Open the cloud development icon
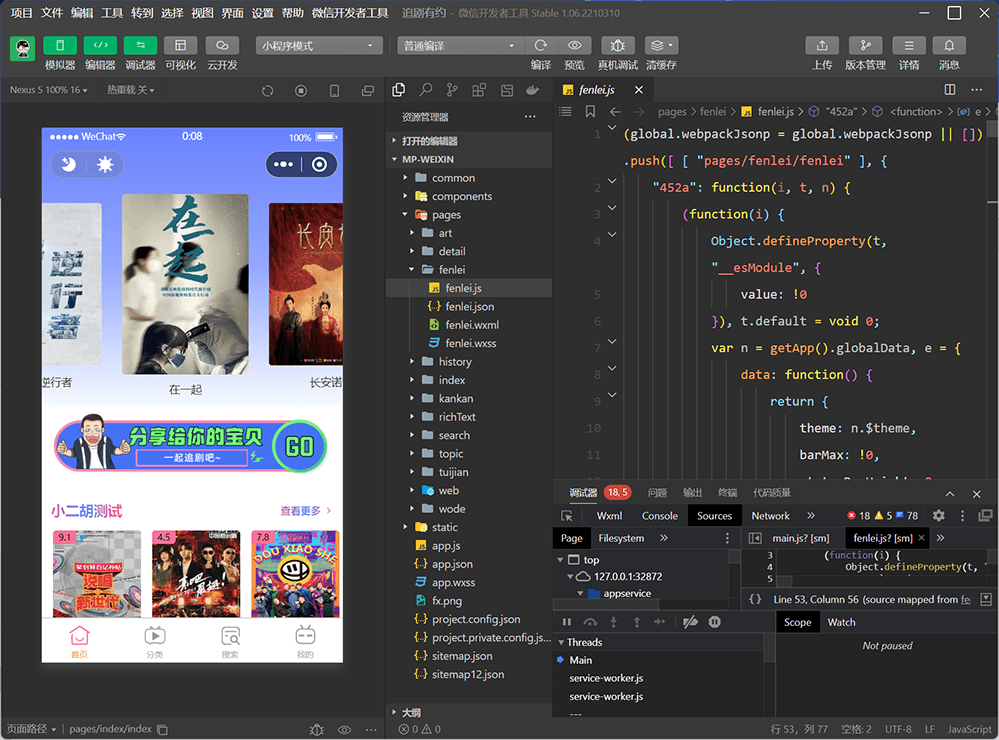The width and height of the screenshot is (999, 740). (222, 46)
